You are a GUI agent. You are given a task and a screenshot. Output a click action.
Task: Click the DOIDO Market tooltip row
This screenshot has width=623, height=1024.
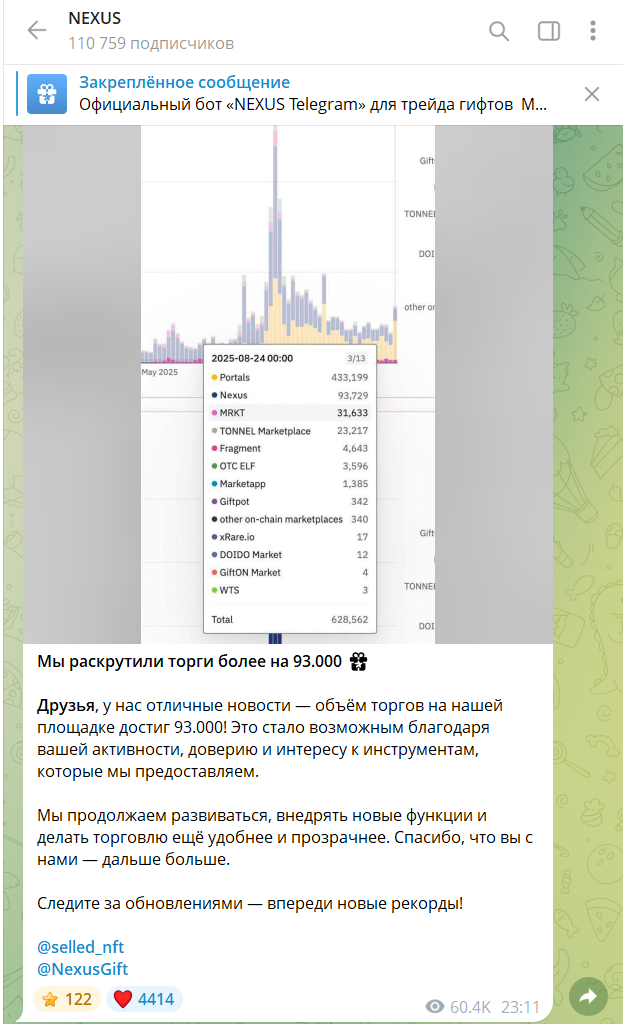tap(290, 554)
